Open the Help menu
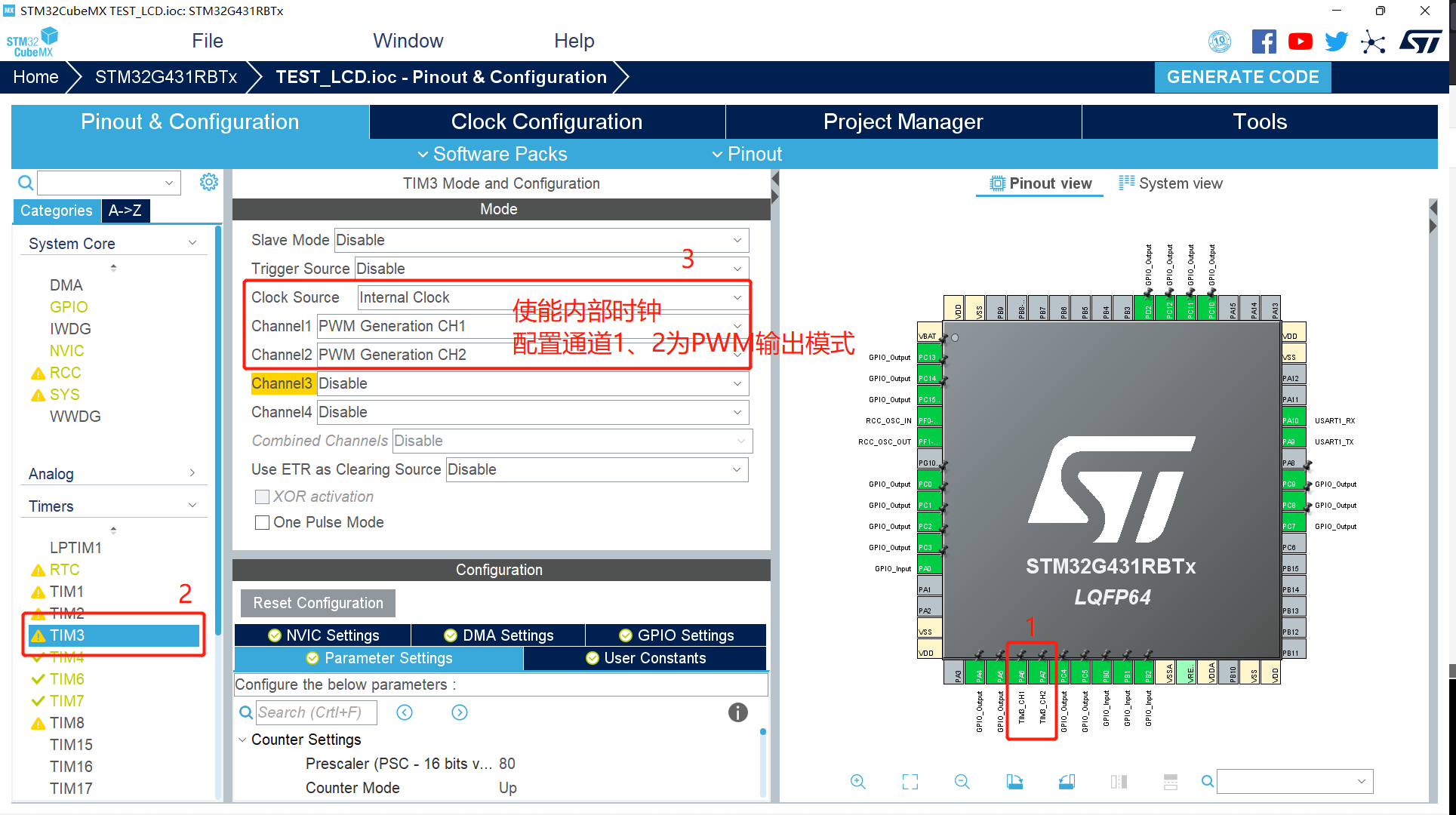1456x815 pixels. click(574, 41)
